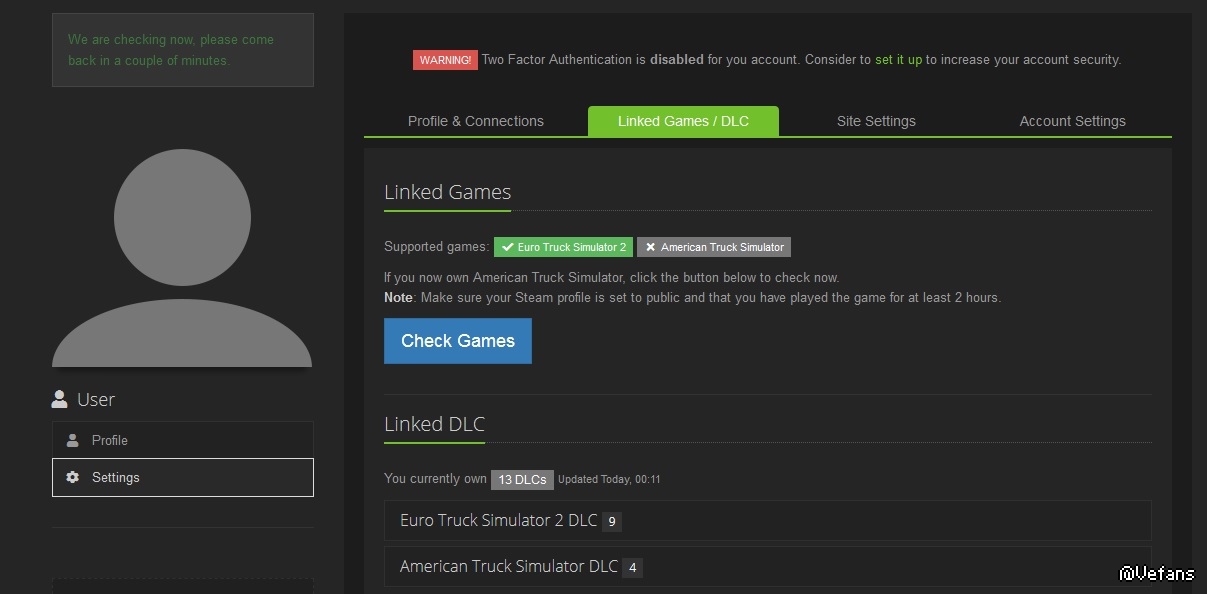Click the 4 count badge for ATS DLC
The width and height of the screenshot is (1207, 594).
click(632, 567)
